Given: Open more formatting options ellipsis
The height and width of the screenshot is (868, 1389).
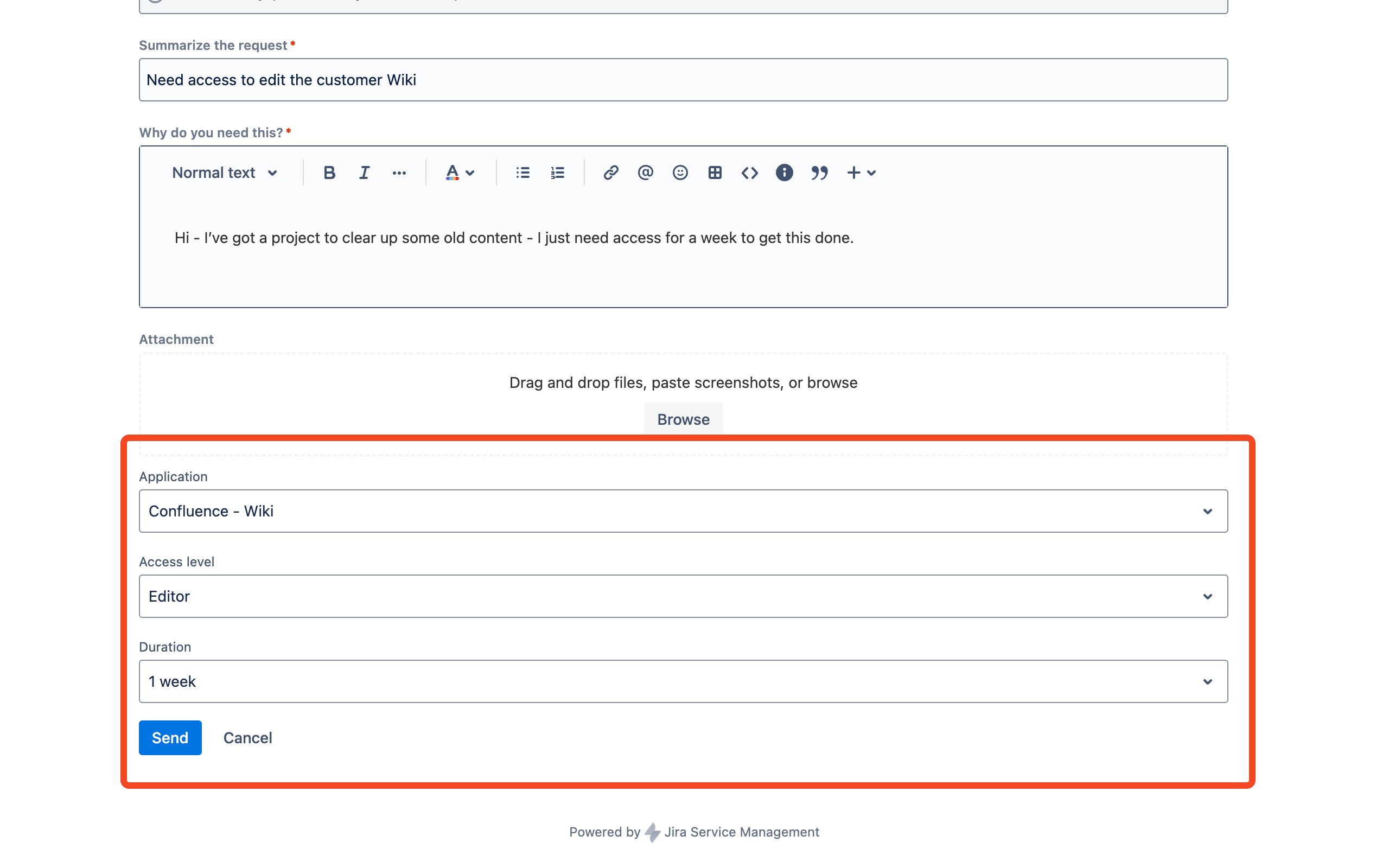Looking at the screenshot, I should [x=399, y=173].
